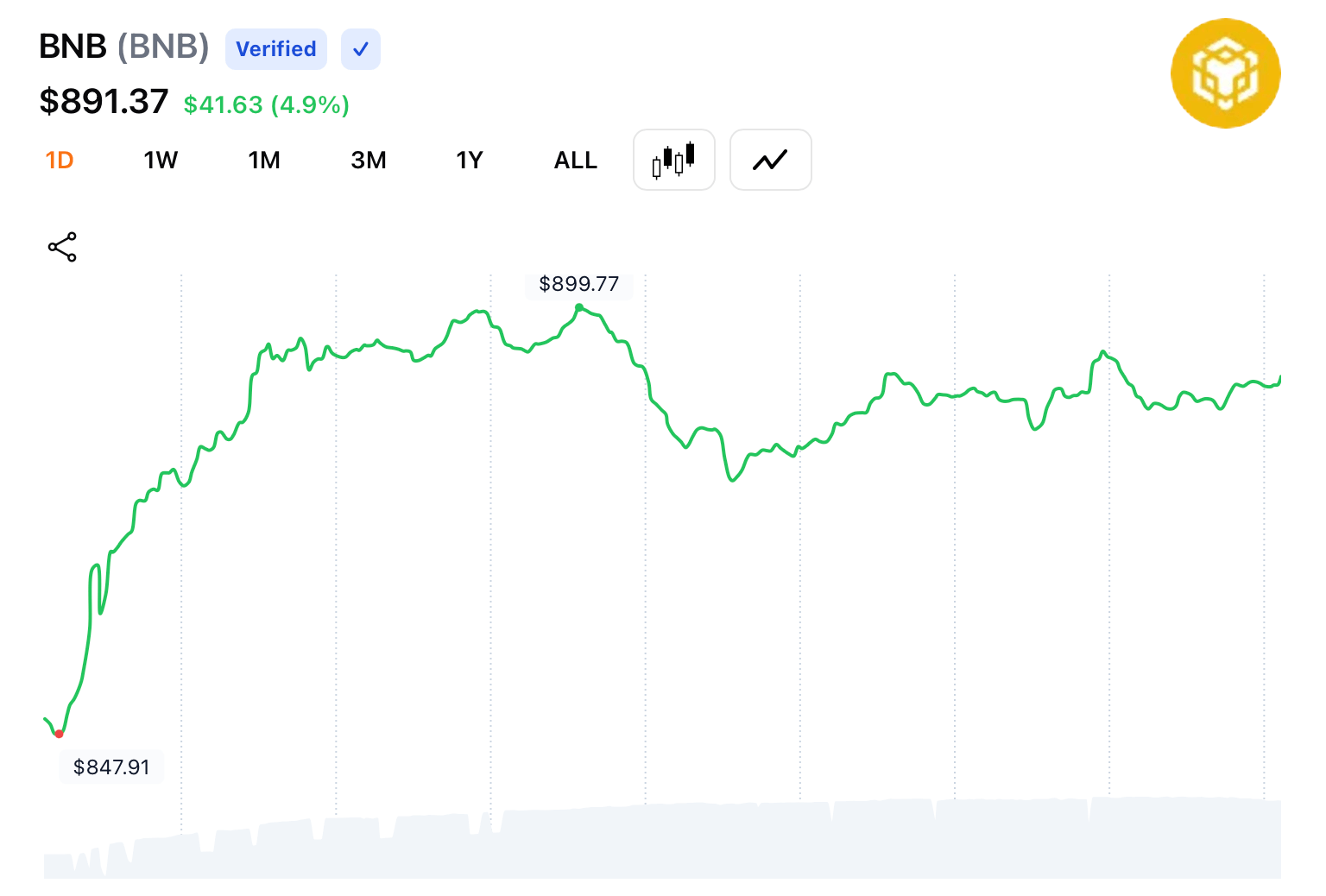Viewport: 1326px width, 896px height.
Task: Switch to candlestick chart view
Action: pyautogui.click(x=673, y=160)
